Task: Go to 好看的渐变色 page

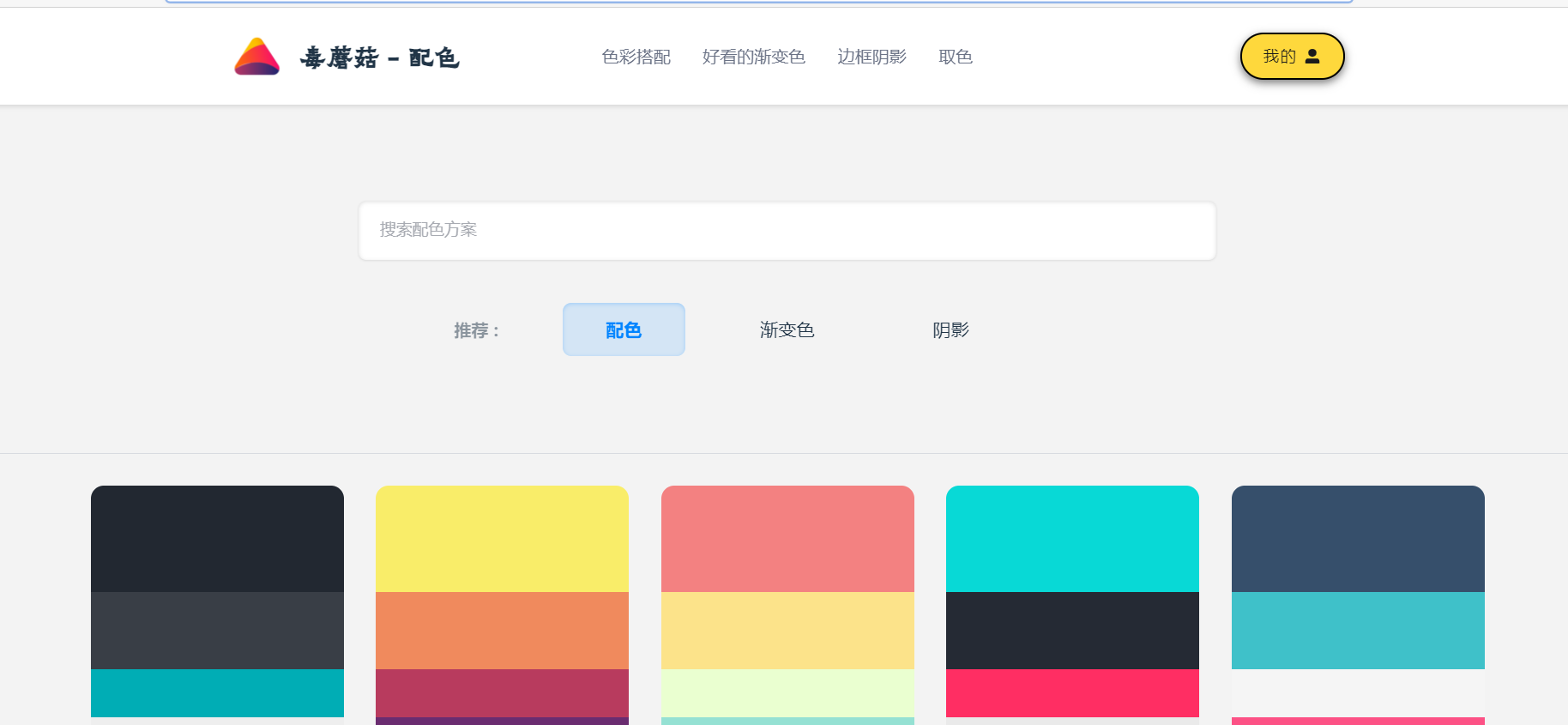Action: tap(753, 57)
